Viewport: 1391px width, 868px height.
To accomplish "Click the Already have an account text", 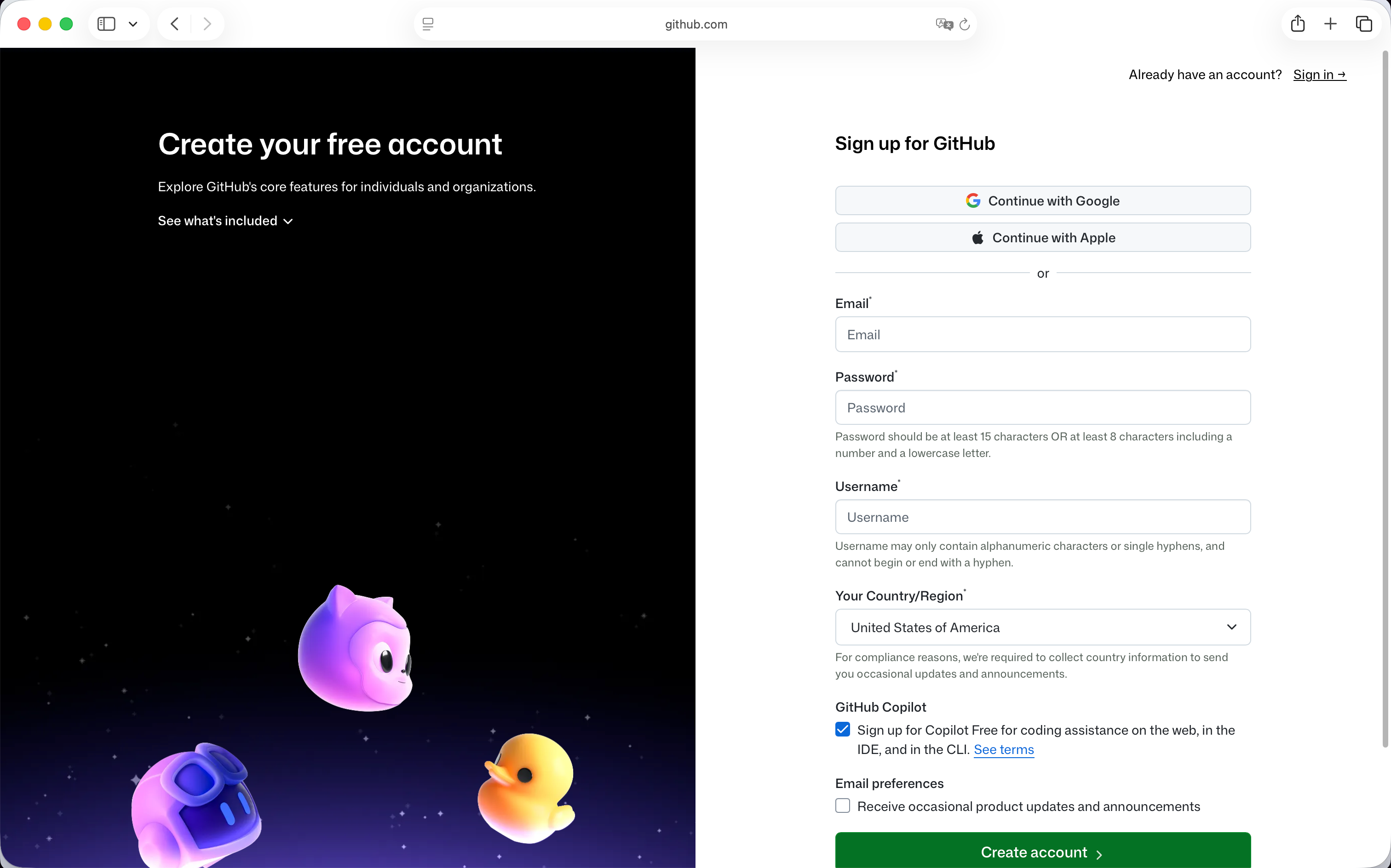I will pos(1205,74).
